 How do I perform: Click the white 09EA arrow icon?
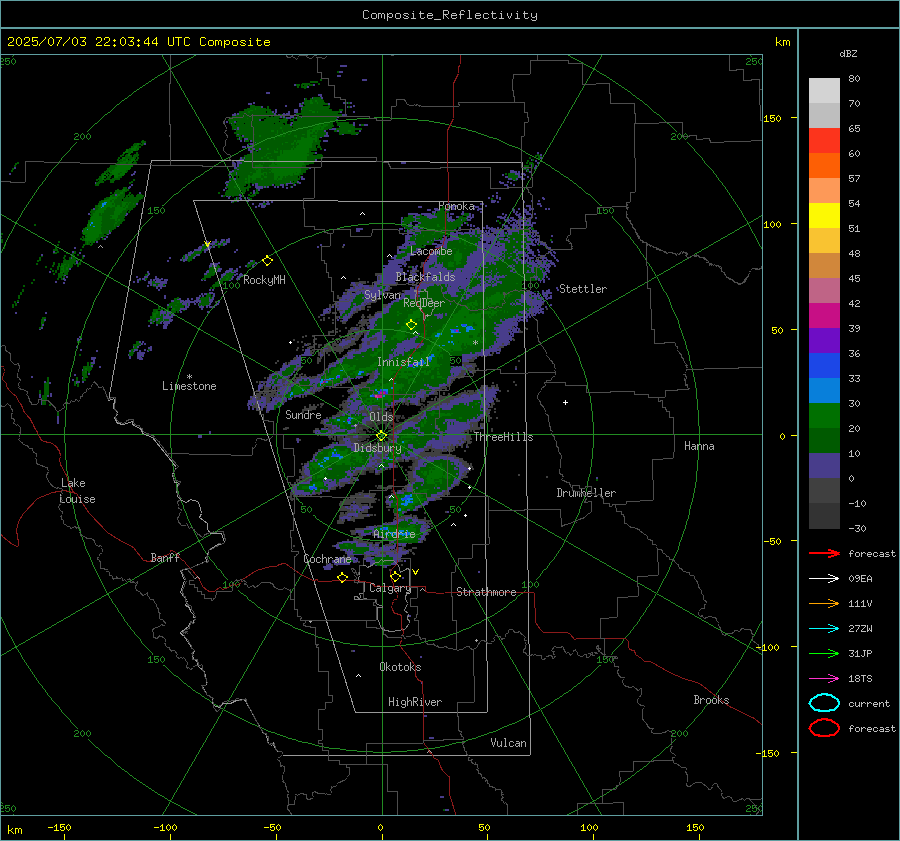[824, 579]
